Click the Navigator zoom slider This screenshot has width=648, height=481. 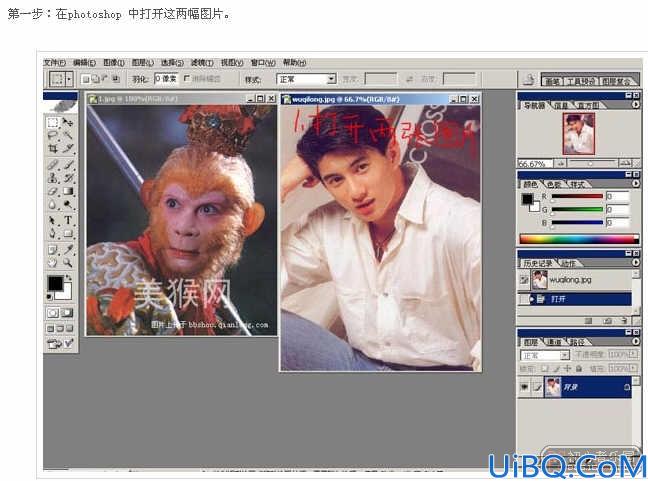[592, 163]
